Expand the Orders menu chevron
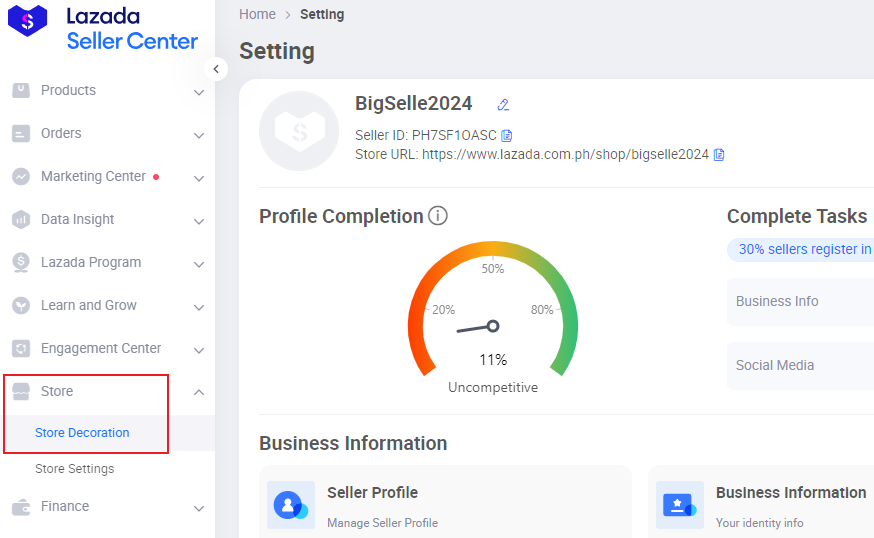 coord(199,135)
